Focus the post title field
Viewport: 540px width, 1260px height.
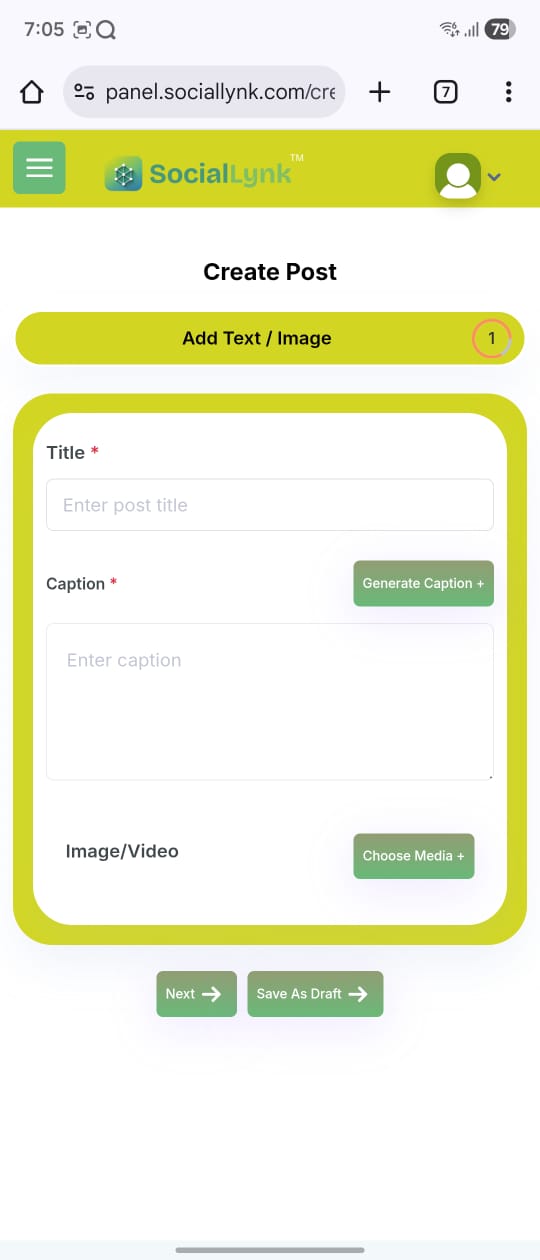point(270,505)
